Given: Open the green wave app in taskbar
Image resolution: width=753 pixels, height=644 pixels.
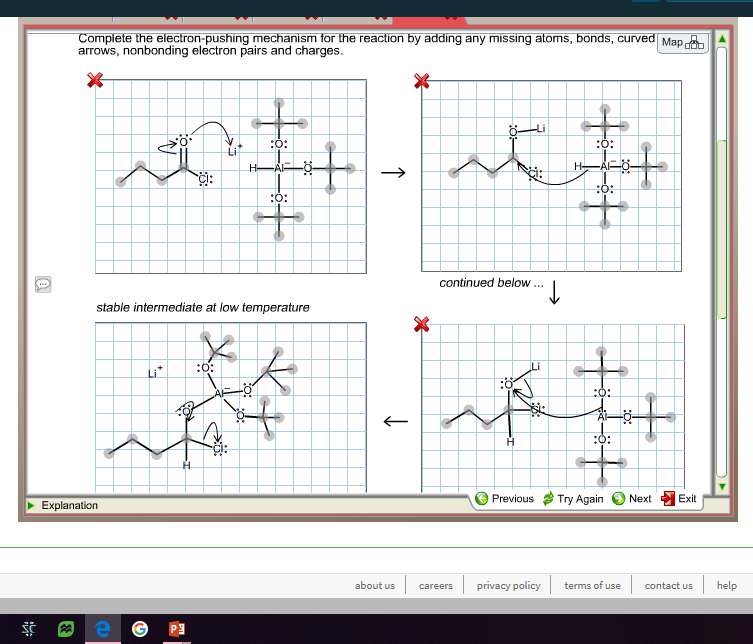Looking at the screenshot, I should click(x=66, y=629).
